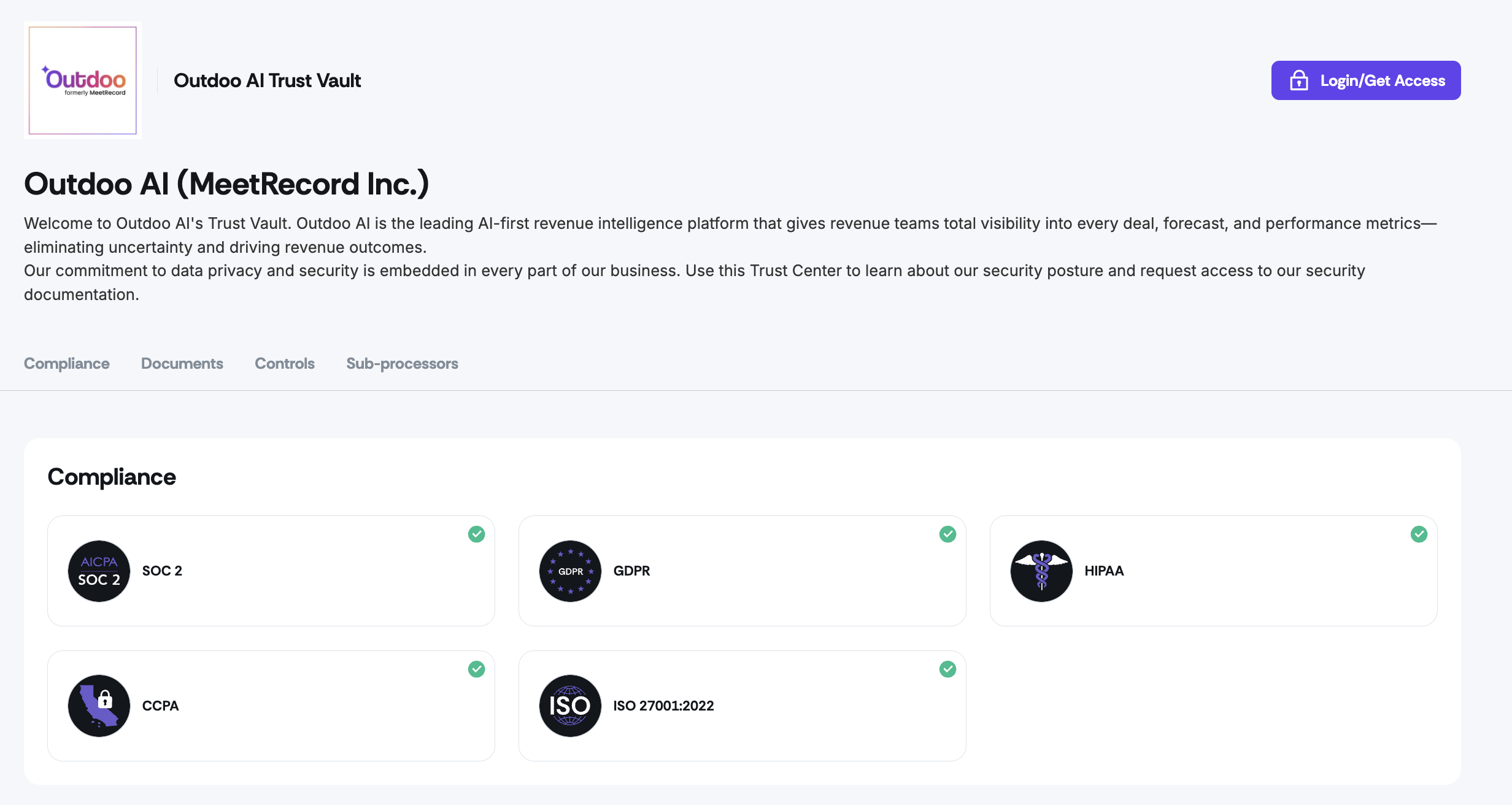The image size is (1512, 805).
Task: Click the ISO globe badge icon
Action: click(x=570, y=706)
